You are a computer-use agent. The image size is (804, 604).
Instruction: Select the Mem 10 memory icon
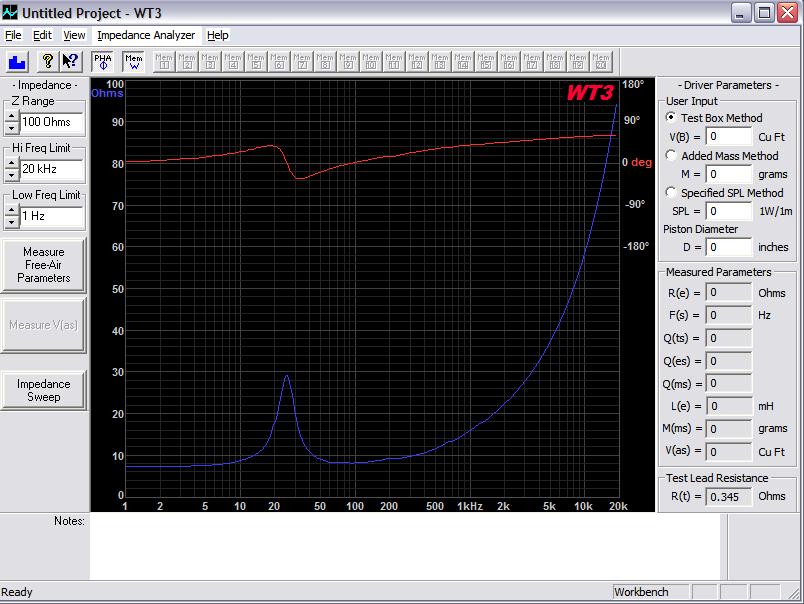click(371, 62)
